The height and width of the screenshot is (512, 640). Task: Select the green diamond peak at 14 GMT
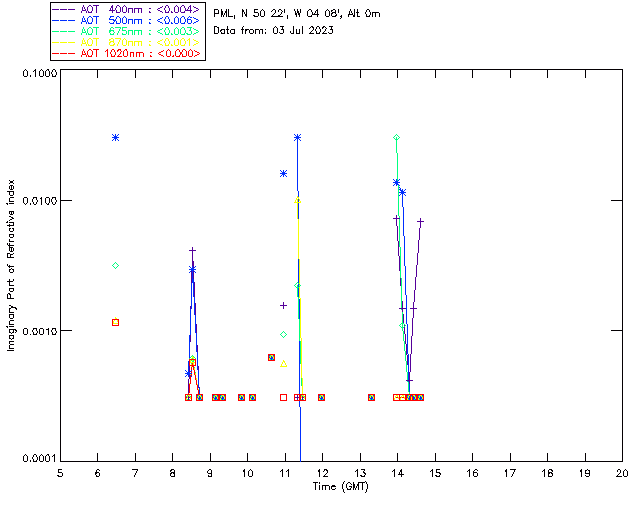[396, 138]
